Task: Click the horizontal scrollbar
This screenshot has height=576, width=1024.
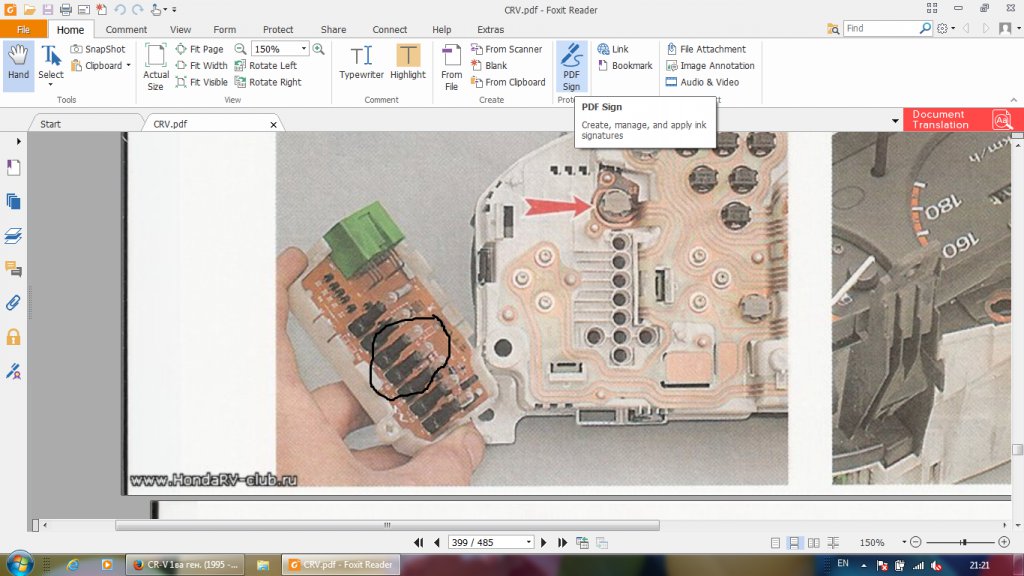Action: pos(387,525)
